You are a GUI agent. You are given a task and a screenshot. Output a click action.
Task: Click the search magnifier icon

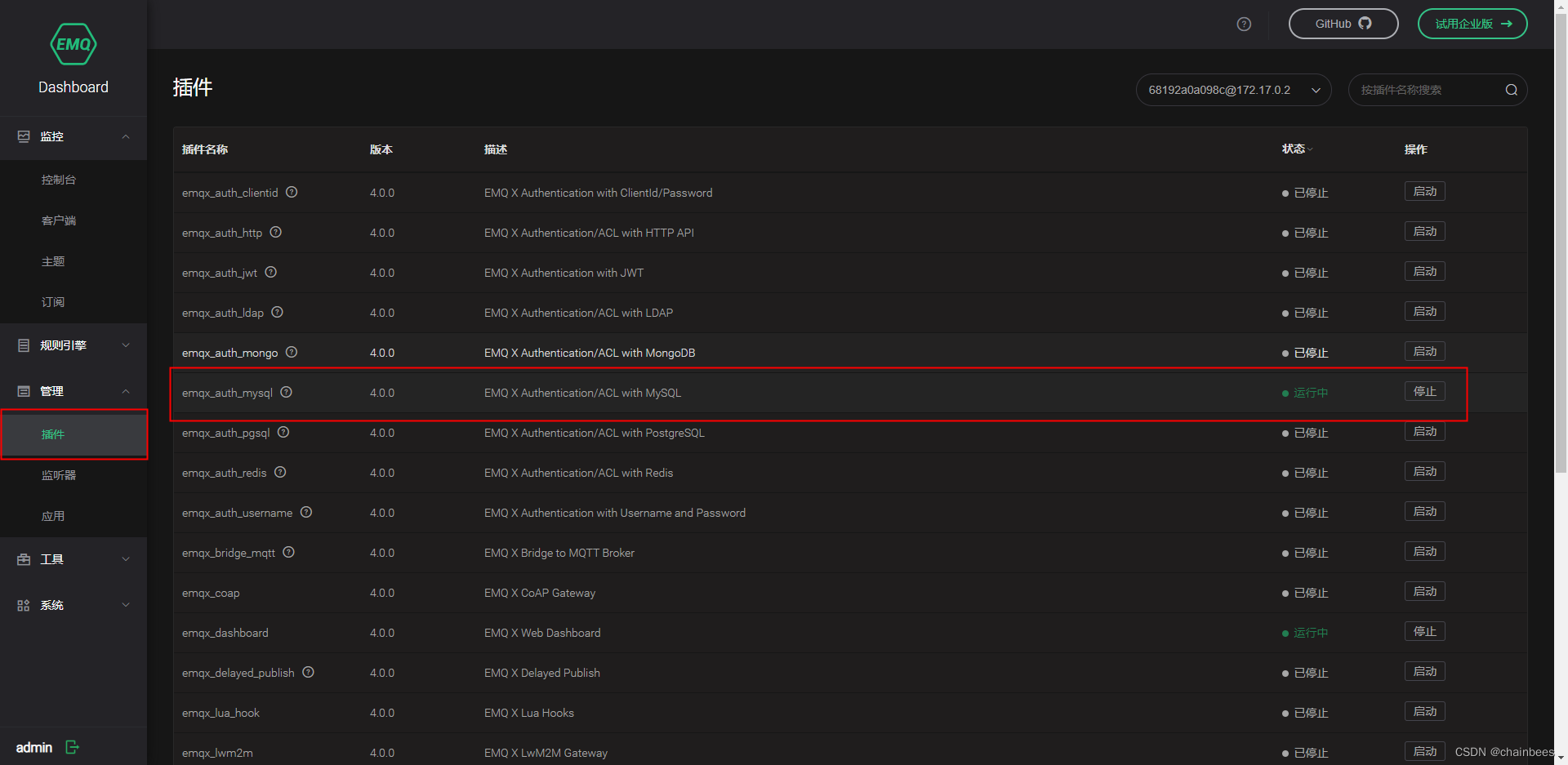click(x=1512, y=90)
